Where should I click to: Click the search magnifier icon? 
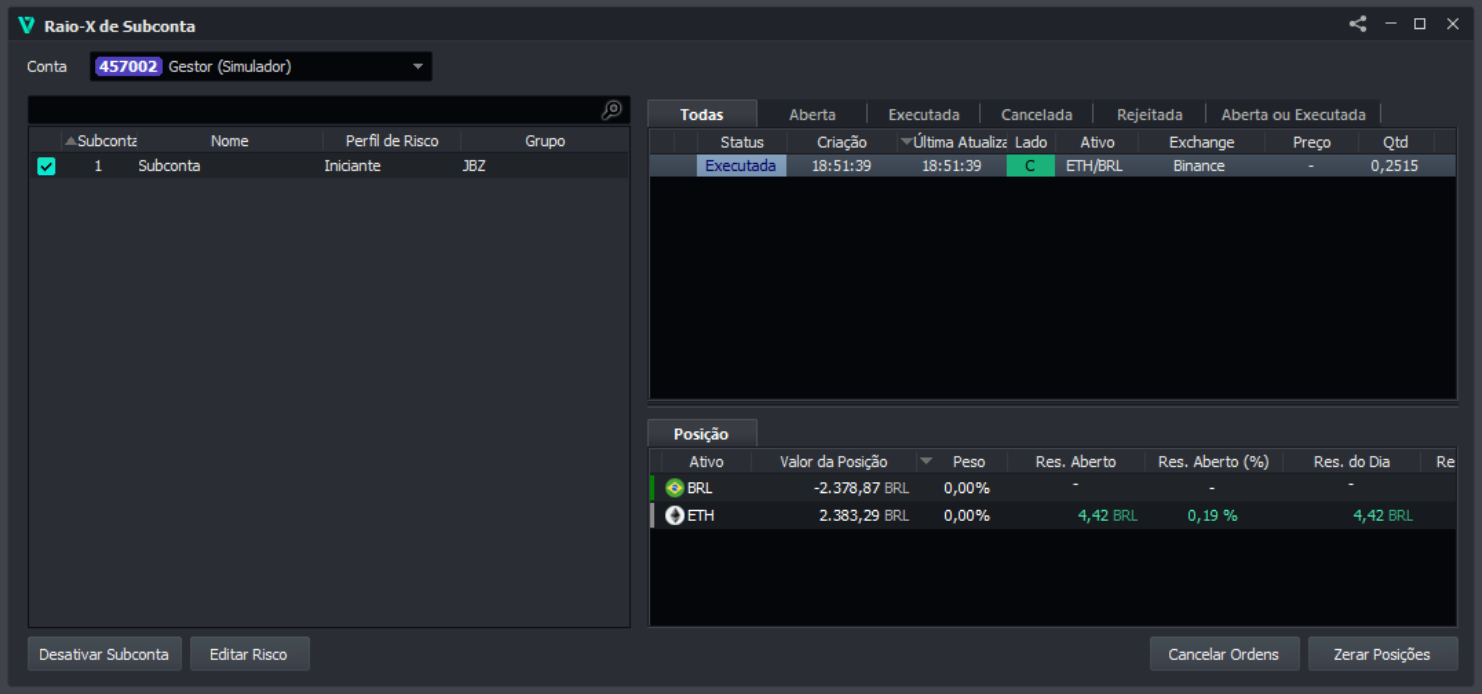611,110
